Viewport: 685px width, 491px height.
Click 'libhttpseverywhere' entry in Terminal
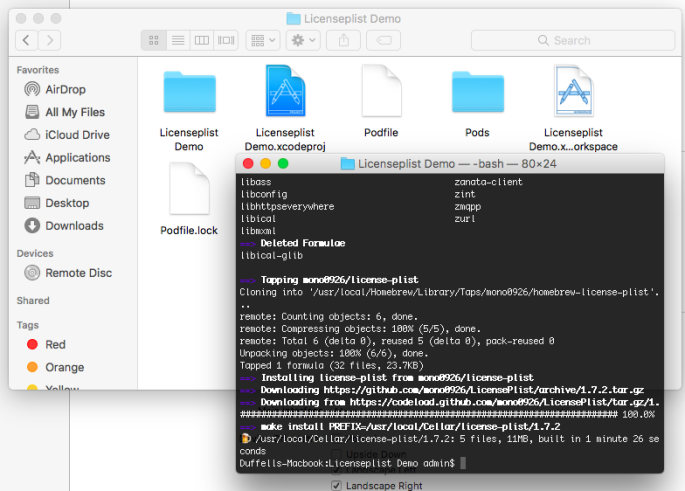[287, 207]
